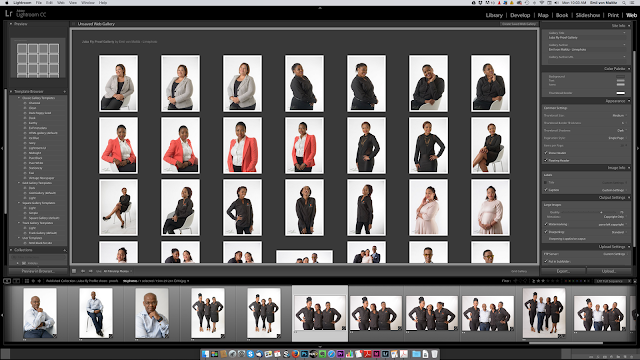Viewport: 640px width, 360px height.
Task: Open Sharpening Standard dropdown
Action: point(619,232)
